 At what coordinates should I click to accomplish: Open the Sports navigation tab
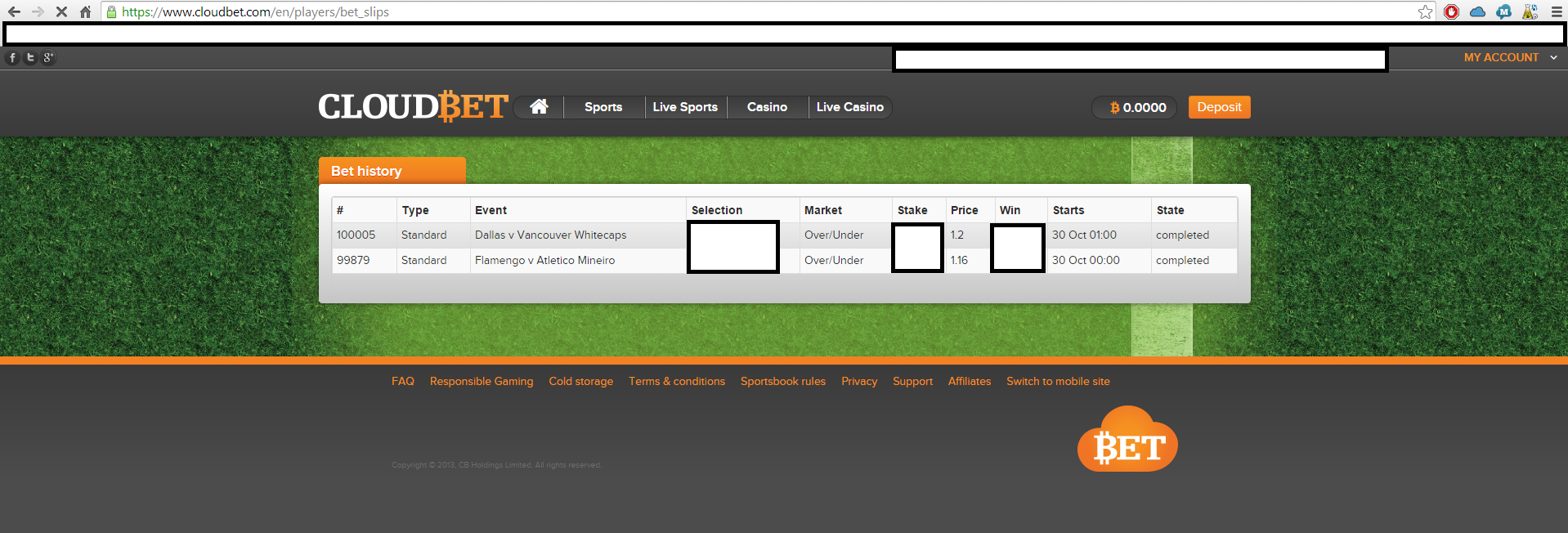(x=603, y=107)
